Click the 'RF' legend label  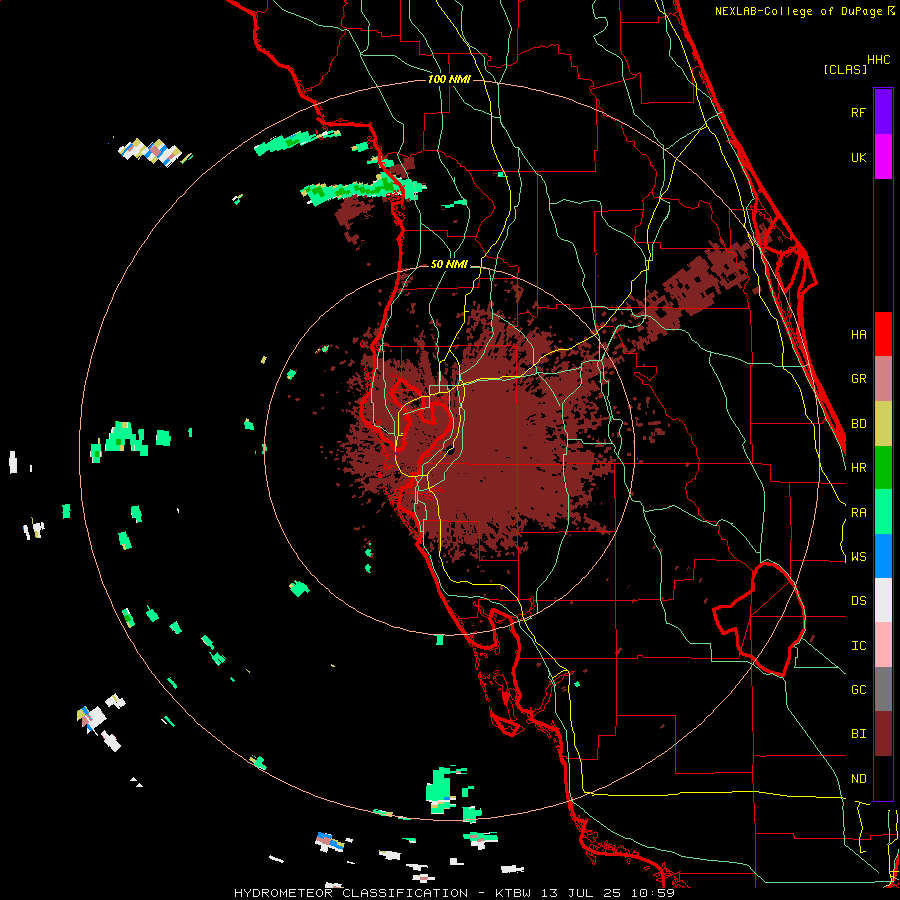coord(858,112)
